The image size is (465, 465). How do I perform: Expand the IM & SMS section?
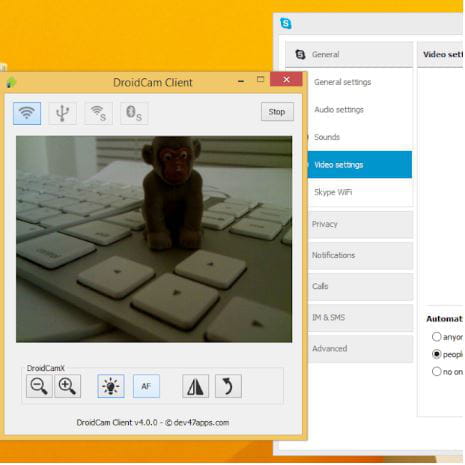(360, 317)
